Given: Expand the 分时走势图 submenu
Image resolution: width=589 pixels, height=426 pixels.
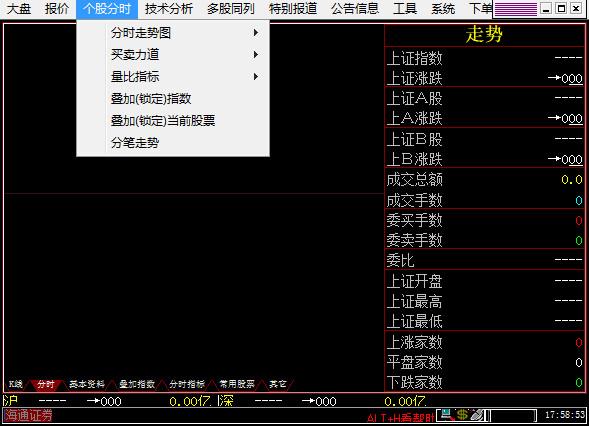Looking at the screenshot, I should pyautogui.click(x=173, y=33).
